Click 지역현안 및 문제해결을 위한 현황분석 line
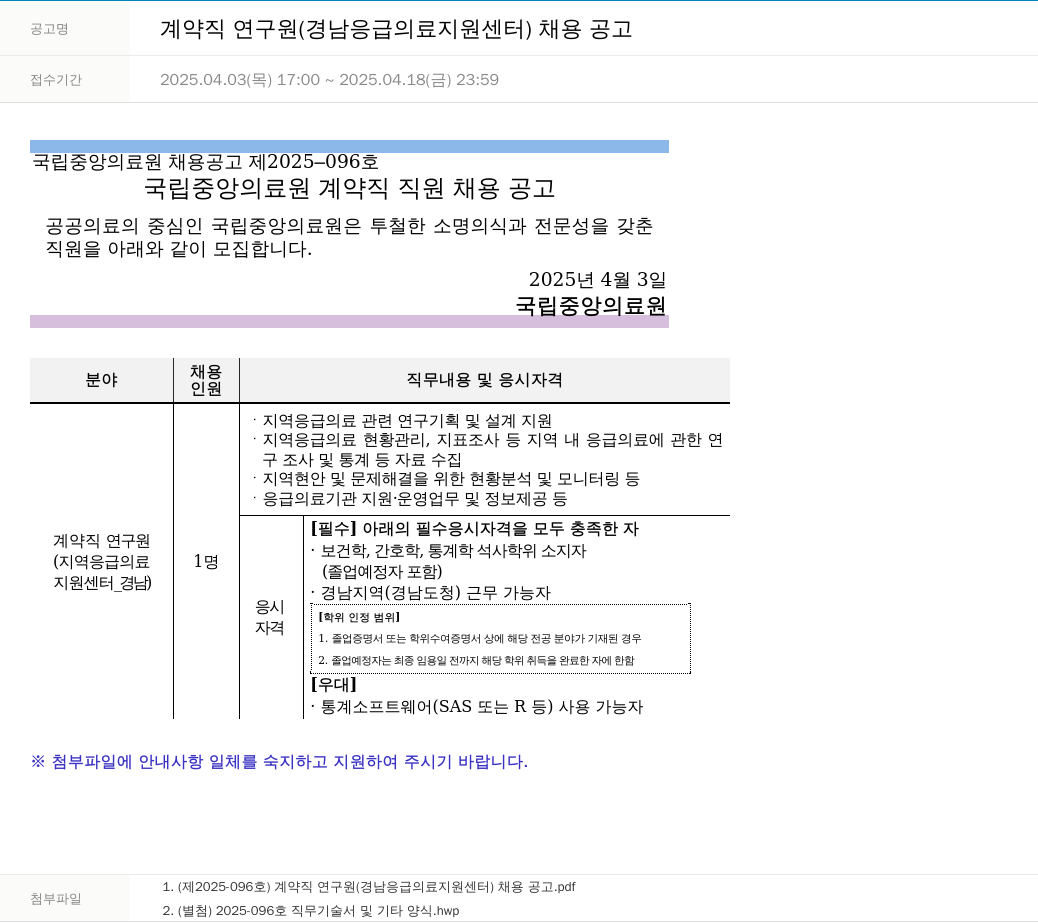1038x923 pixels. click(446, 479)
